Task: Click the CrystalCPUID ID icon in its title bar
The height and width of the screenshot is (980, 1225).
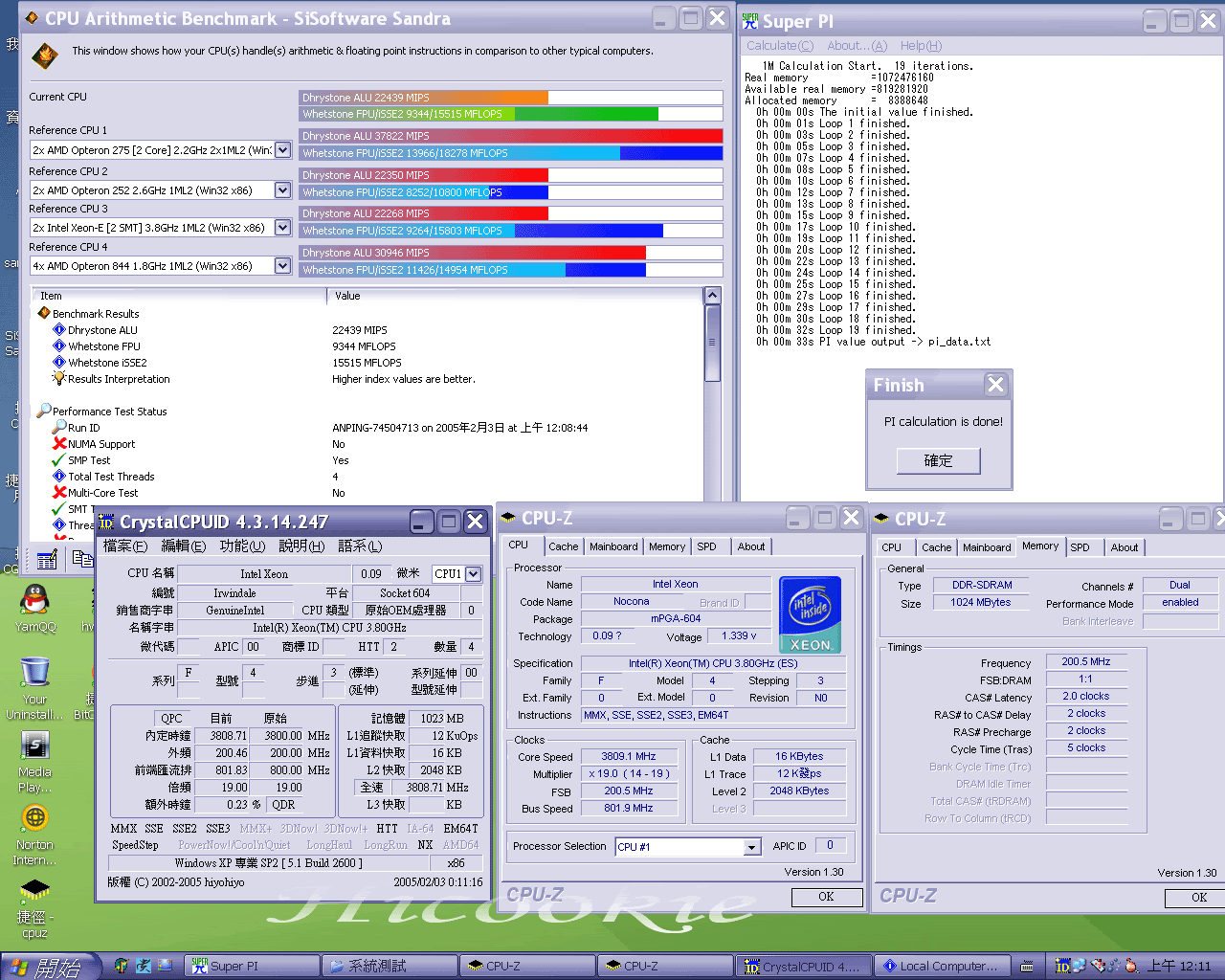Action: (x=106, y=522)
